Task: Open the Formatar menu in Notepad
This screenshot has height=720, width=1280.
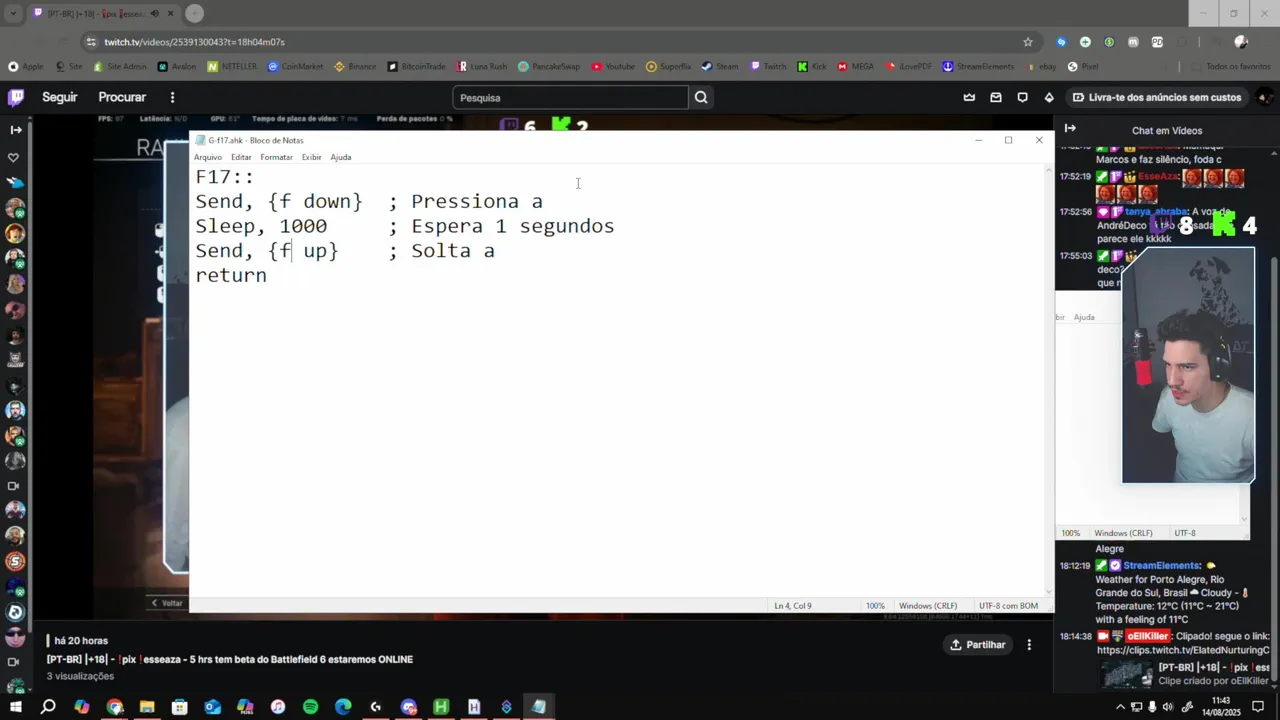Action: (276, 157)
